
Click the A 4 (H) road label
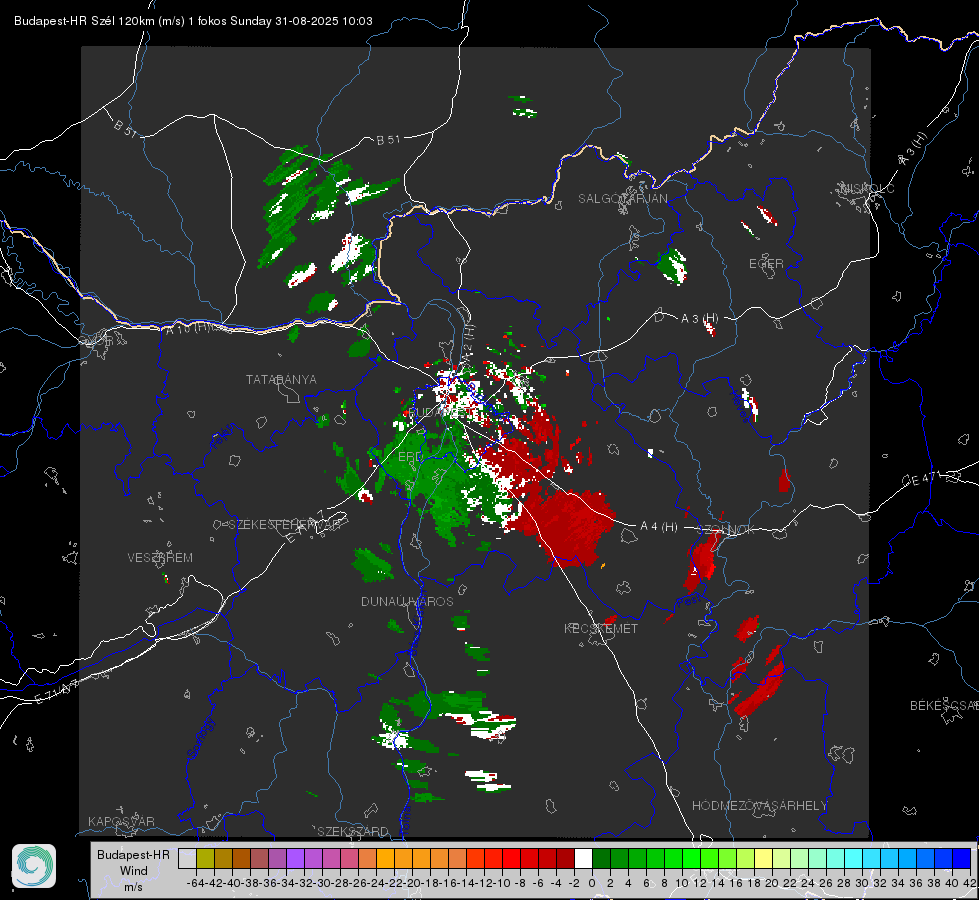659,527
